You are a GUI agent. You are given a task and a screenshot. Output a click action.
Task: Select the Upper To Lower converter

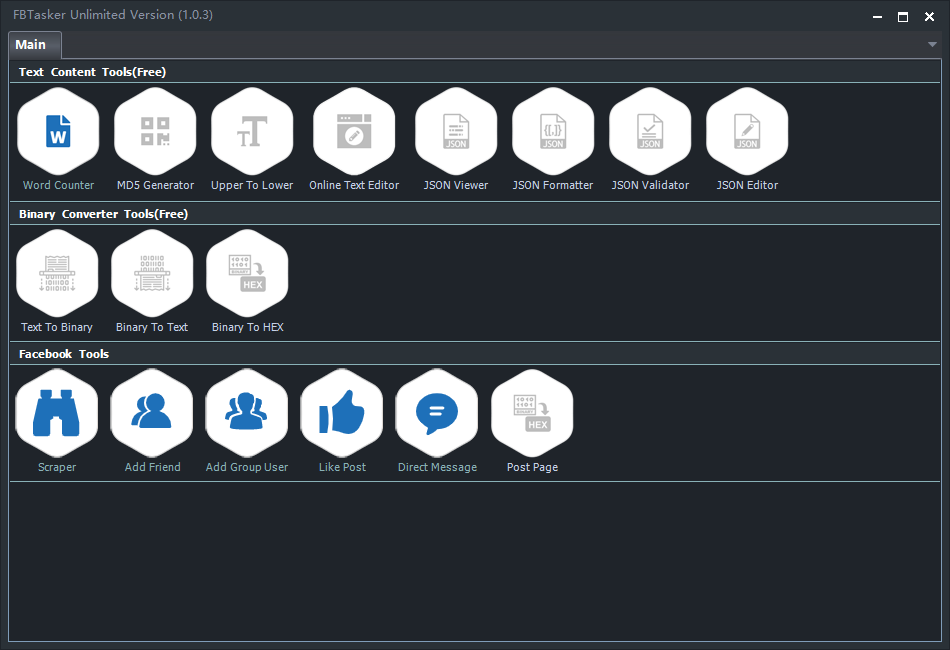(x=252, y=131)
